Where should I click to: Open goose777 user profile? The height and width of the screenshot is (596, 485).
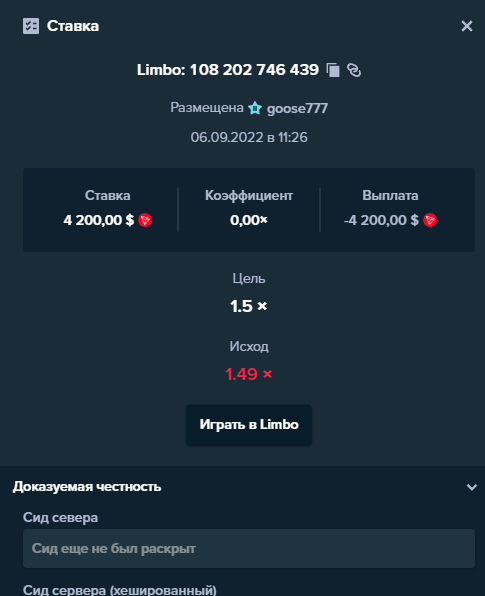297,109
